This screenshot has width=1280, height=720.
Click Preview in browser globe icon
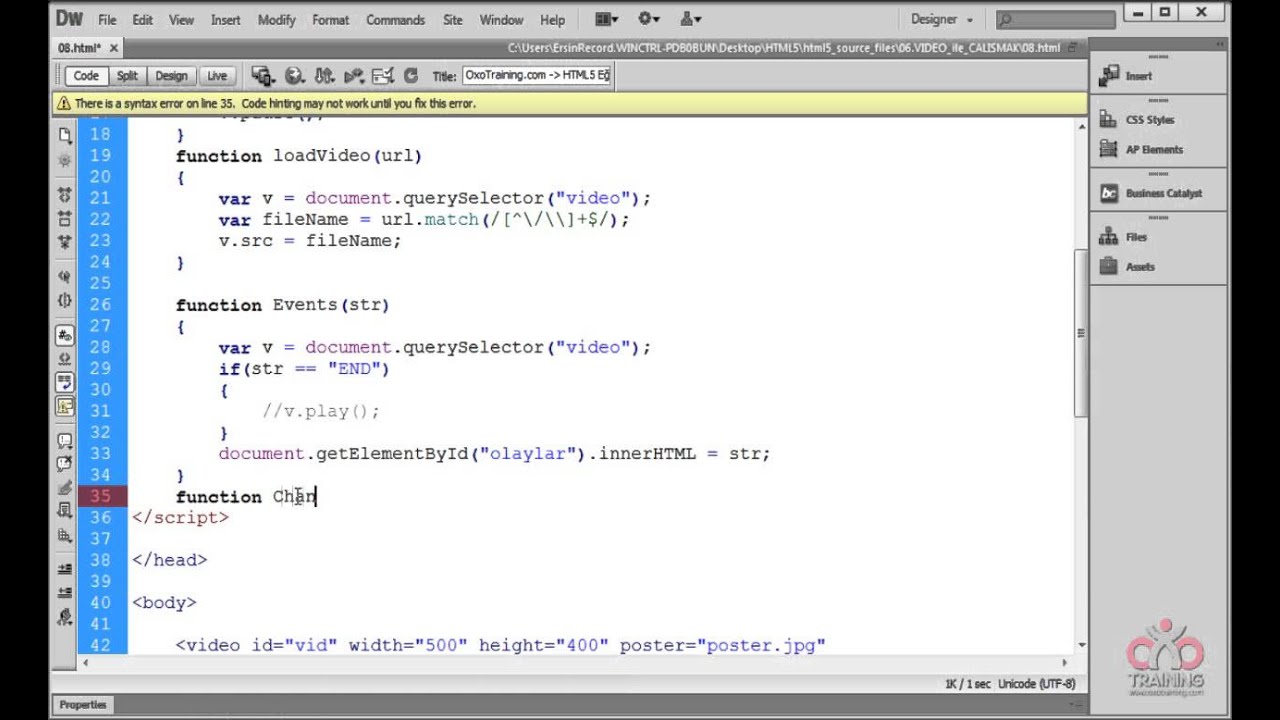[294, 76]
